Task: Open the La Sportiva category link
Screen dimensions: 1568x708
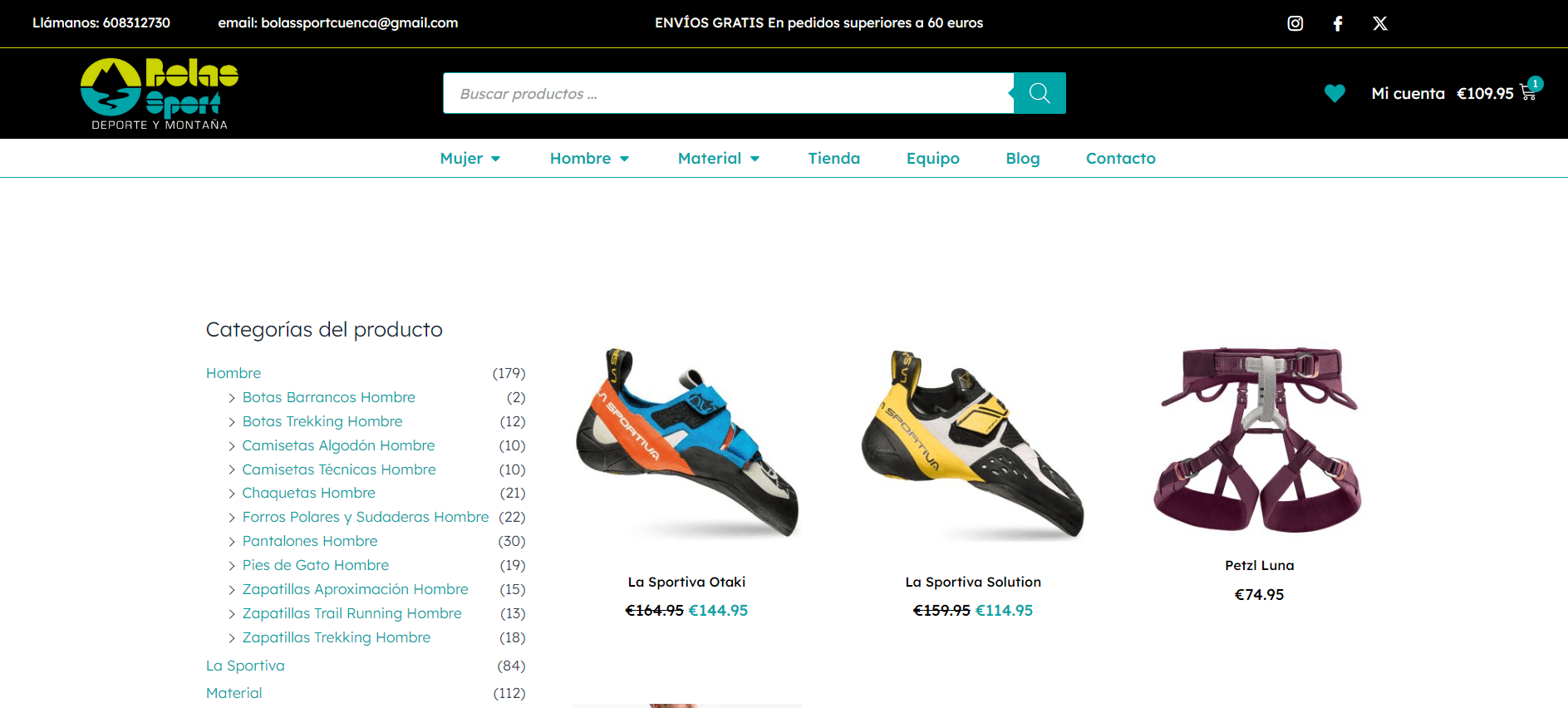Action: click(x=245, y=666)
